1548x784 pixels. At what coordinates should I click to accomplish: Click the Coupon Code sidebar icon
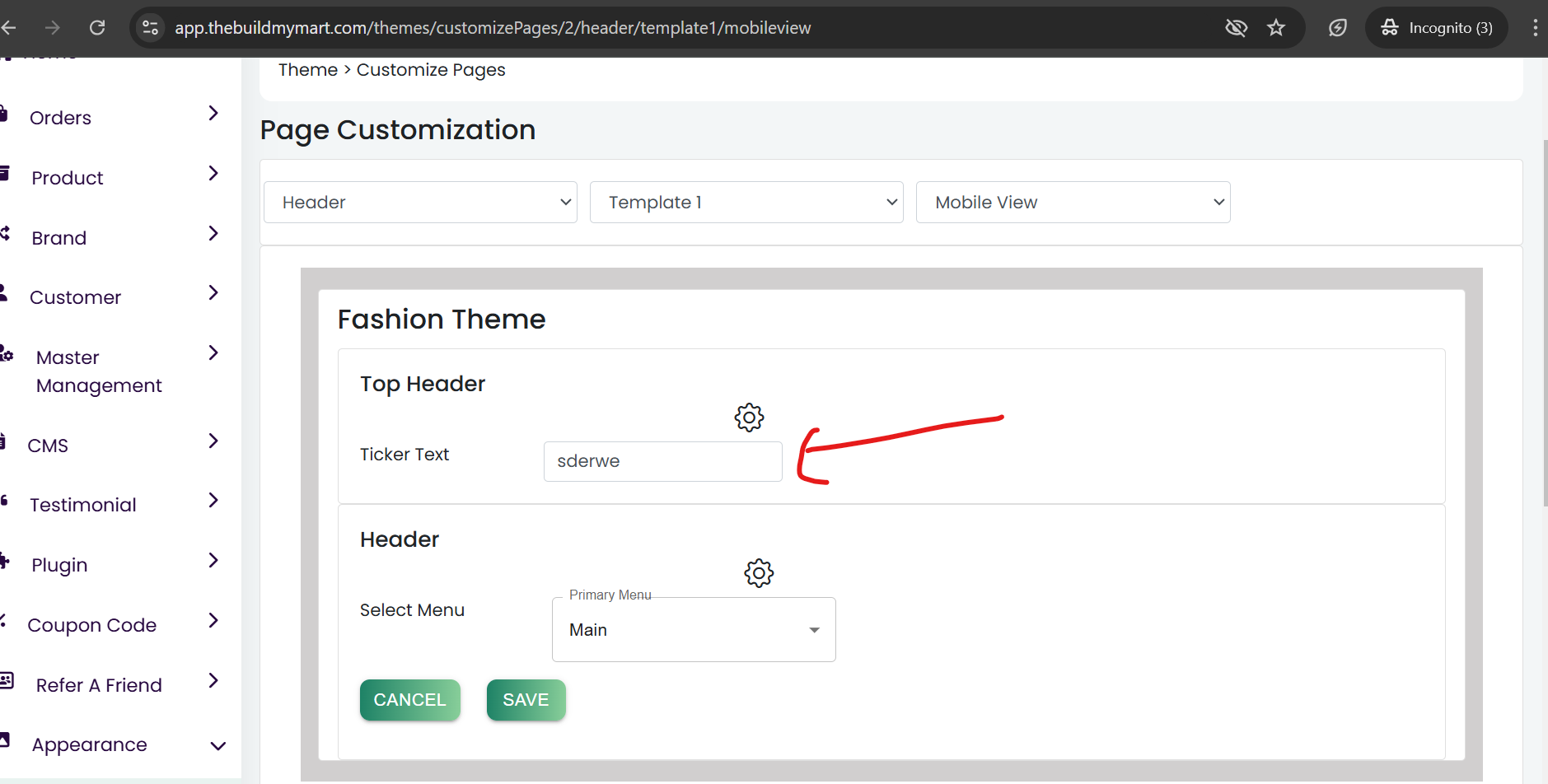[x=3, y=621]
